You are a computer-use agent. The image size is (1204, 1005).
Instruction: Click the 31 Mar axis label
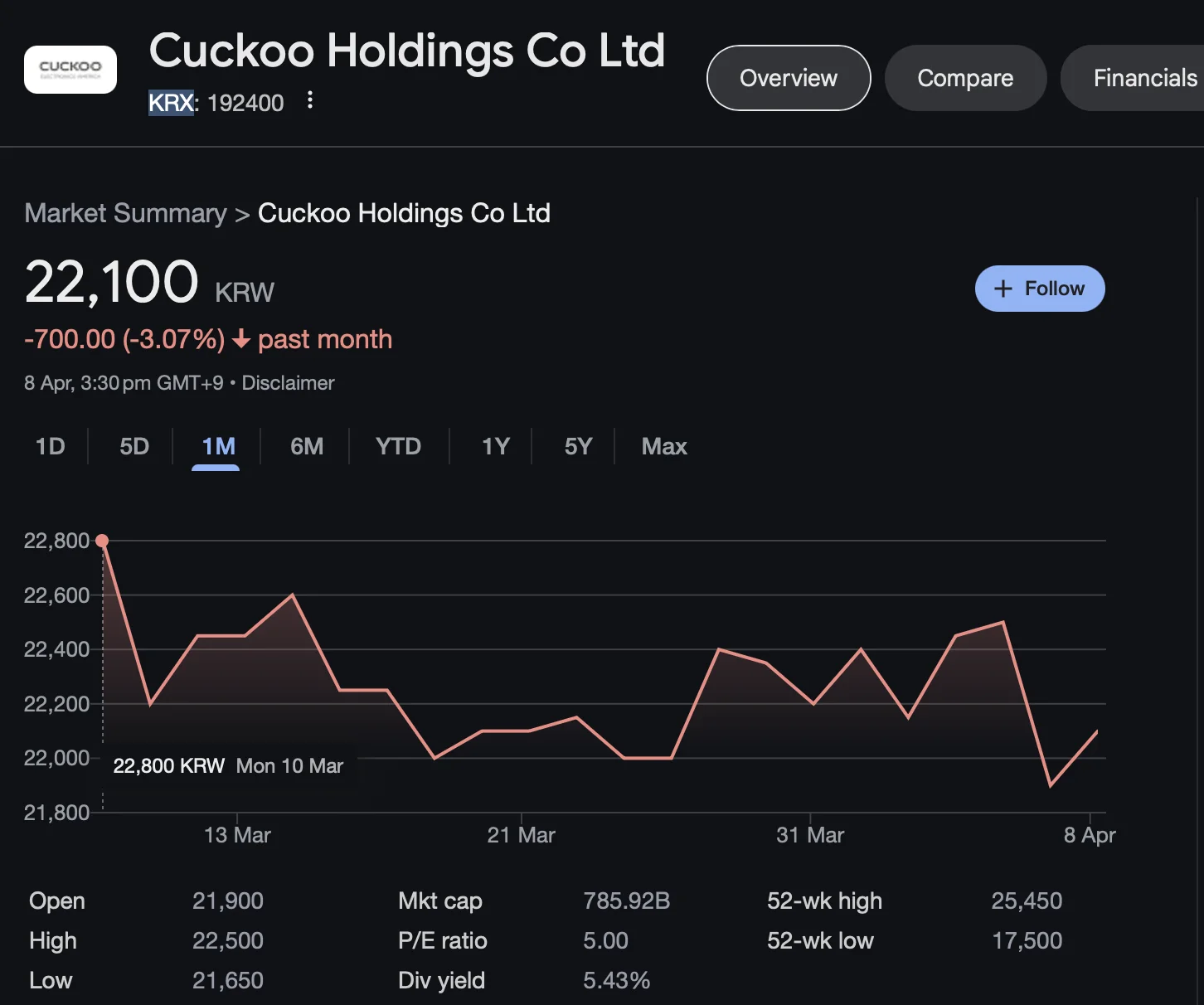coord(810,835)
